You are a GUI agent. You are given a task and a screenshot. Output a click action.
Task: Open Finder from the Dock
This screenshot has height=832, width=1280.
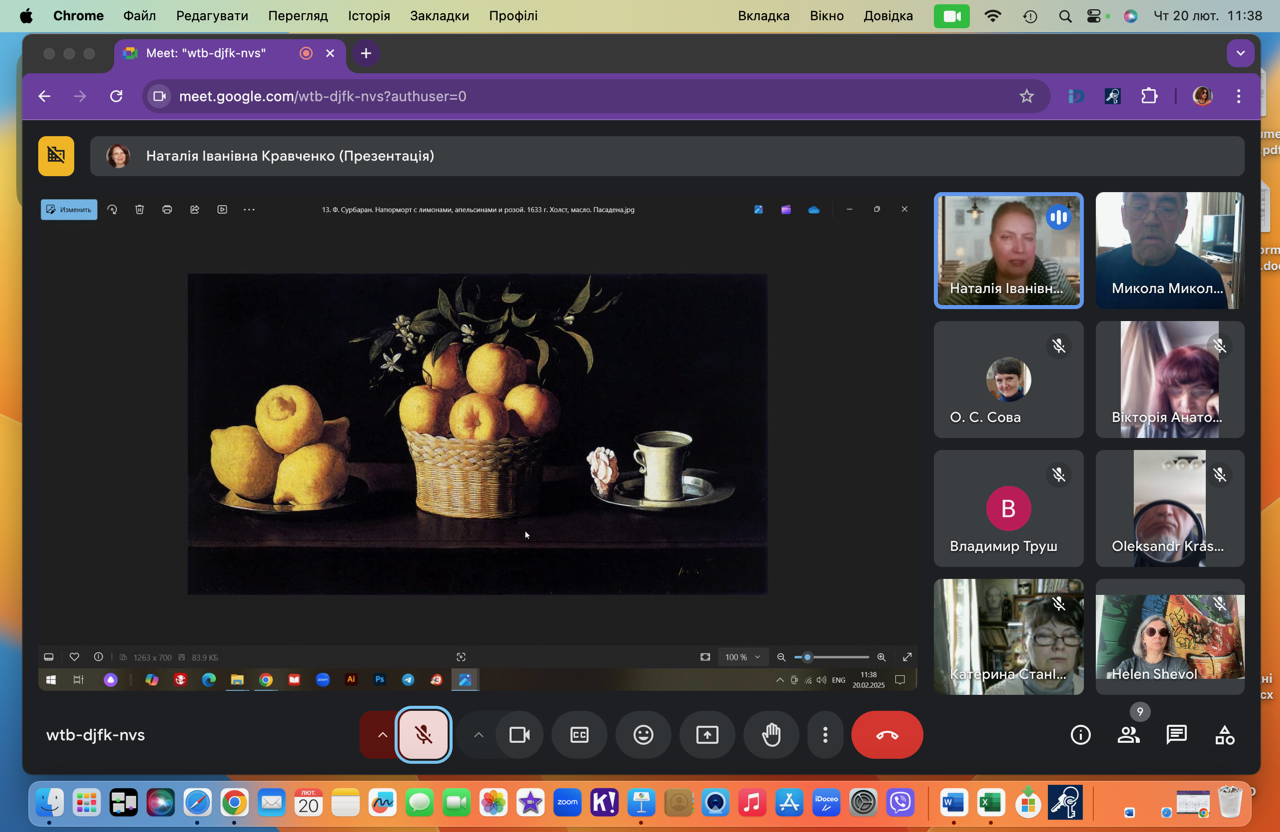[x=49, y=802]
